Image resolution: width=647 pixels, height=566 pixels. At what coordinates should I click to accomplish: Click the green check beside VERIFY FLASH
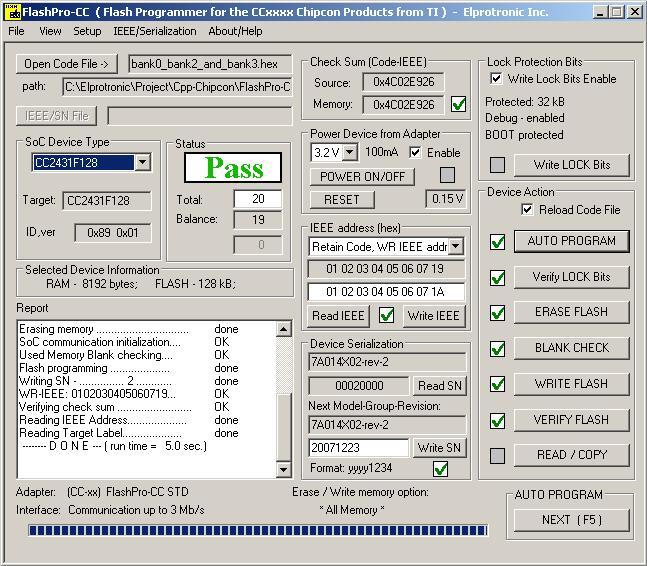tap(498, 421)
